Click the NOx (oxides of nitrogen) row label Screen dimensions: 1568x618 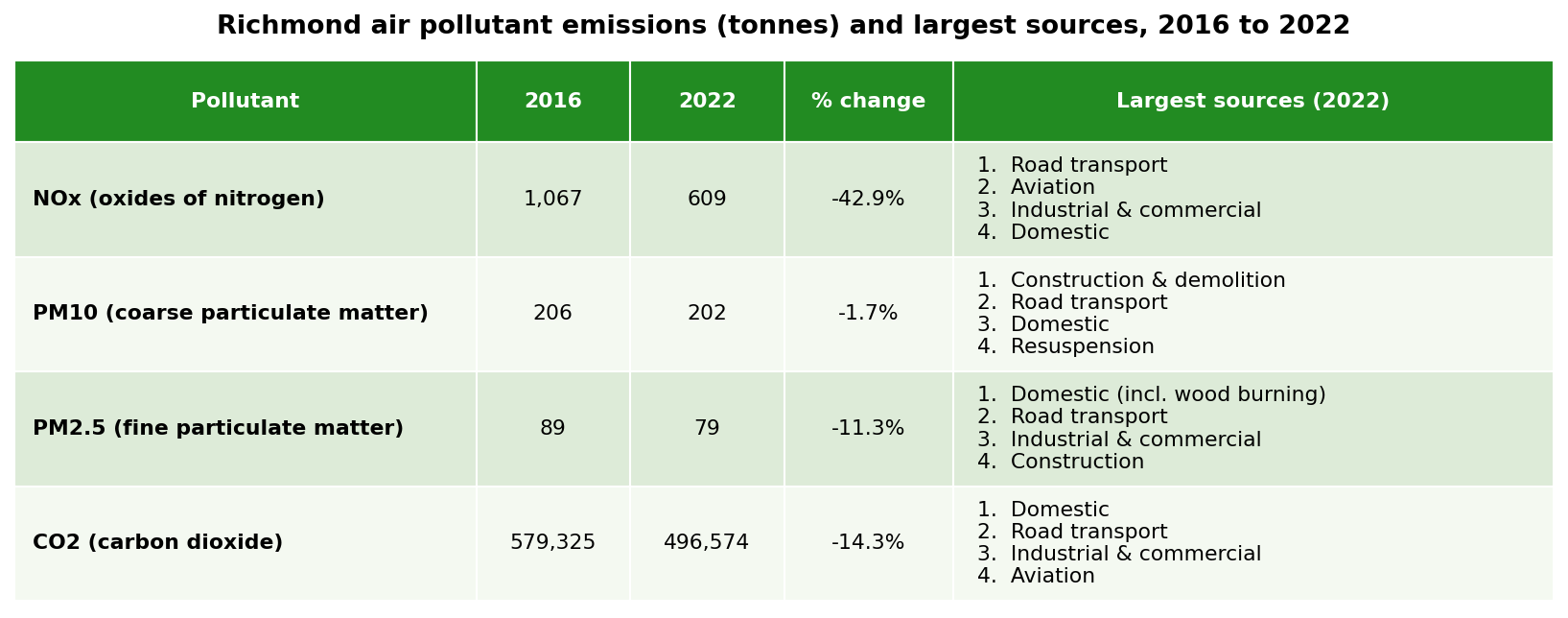pyautogui.click(x=178, y=200)
